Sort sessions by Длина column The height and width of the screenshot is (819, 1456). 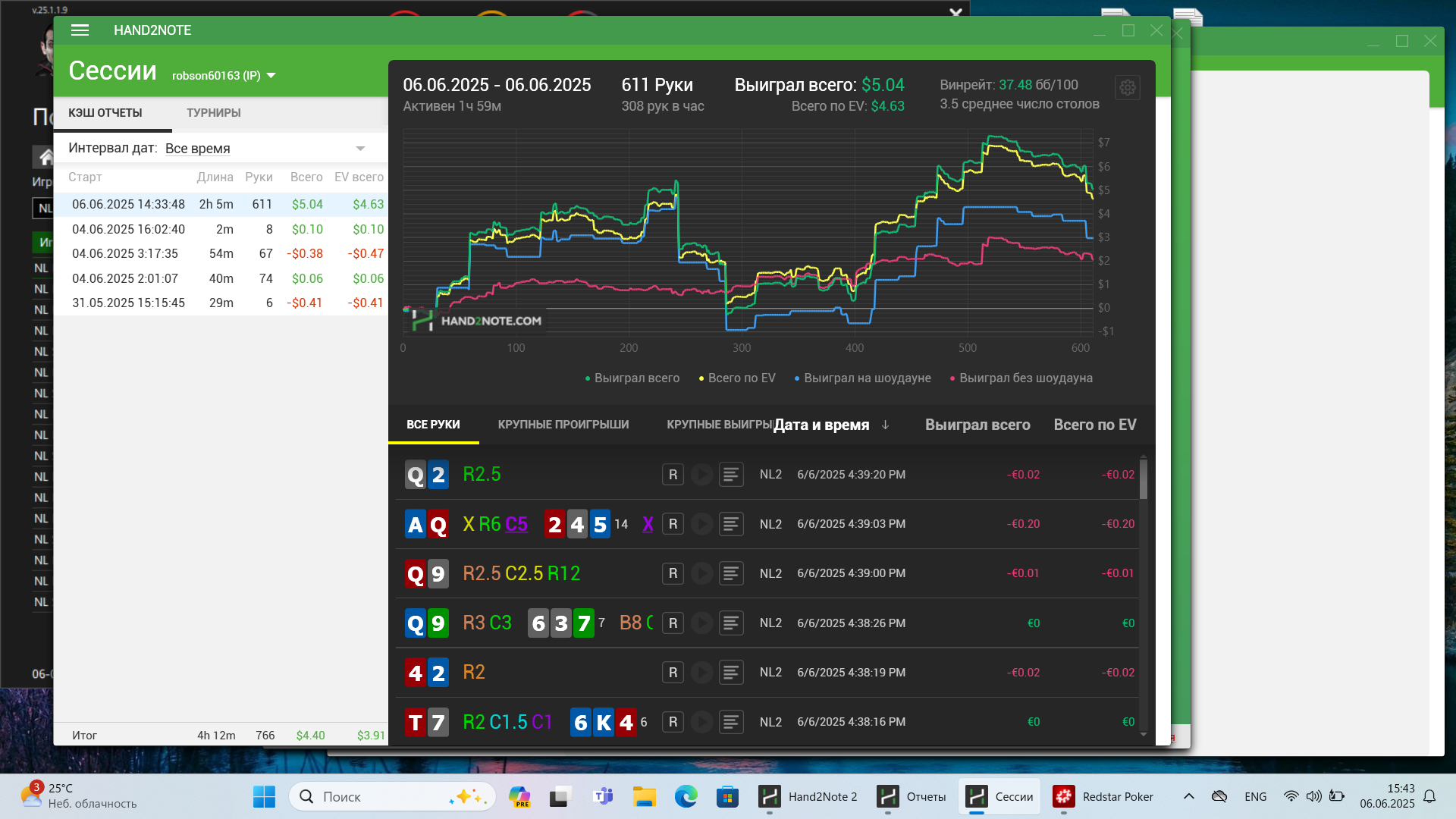click(x=215, y=177)
